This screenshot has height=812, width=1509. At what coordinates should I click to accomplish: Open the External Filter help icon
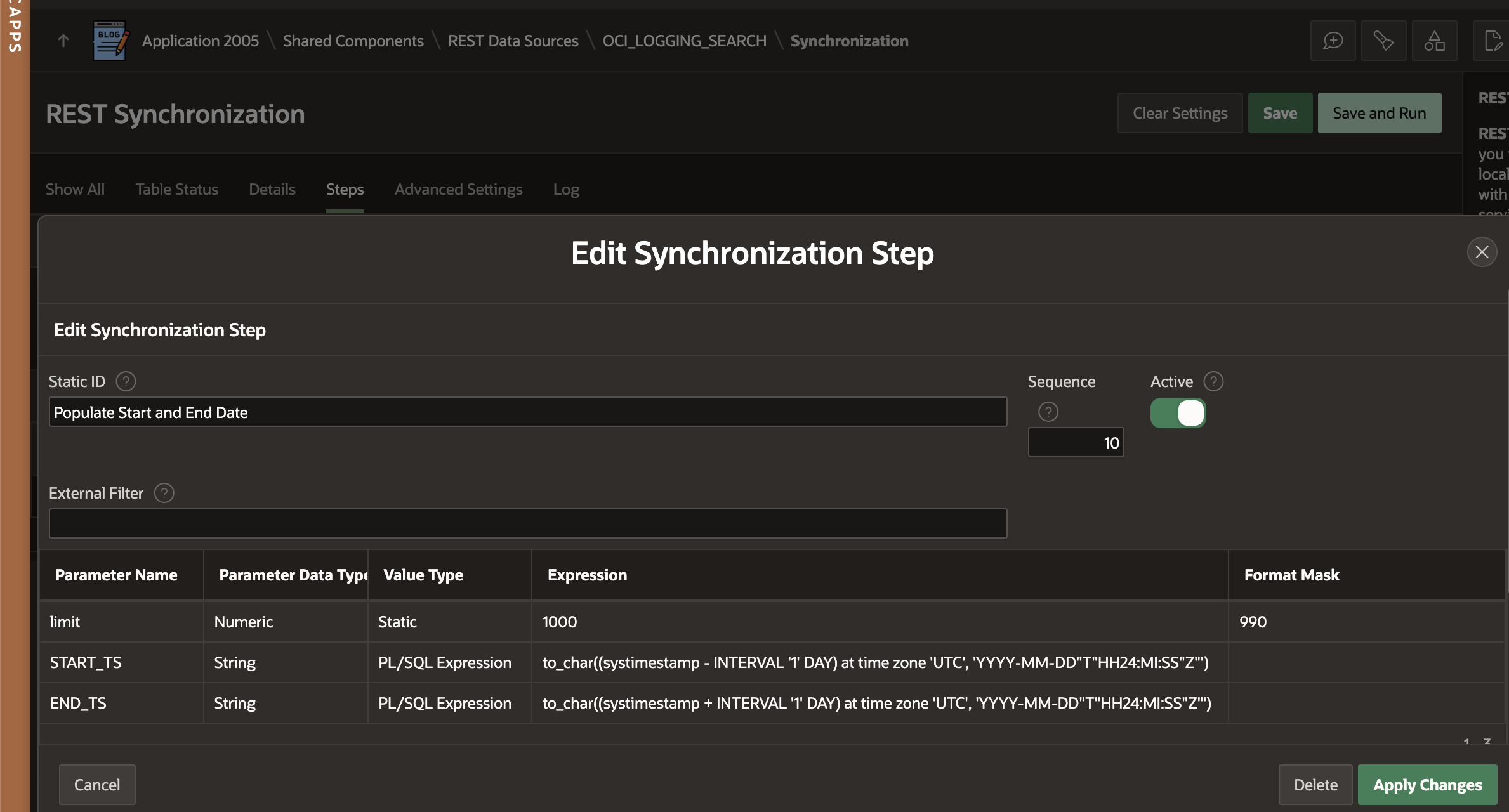click(x=164, y=493)
